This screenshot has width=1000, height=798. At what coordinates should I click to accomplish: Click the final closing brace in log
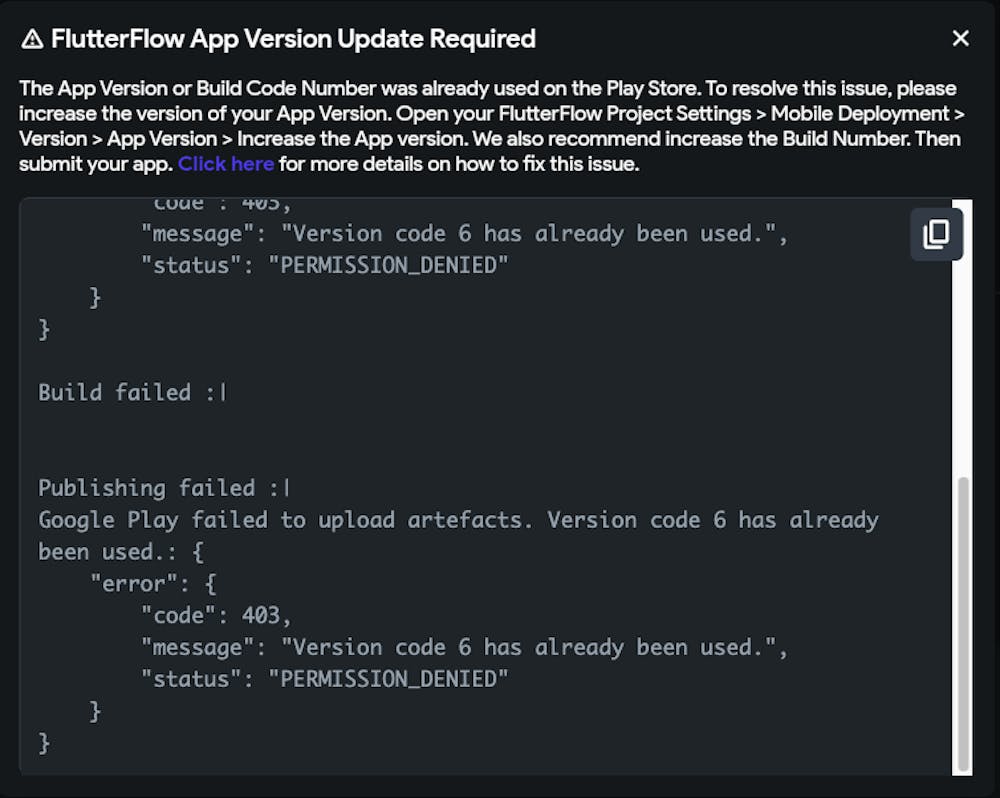(x=44, y=743)
